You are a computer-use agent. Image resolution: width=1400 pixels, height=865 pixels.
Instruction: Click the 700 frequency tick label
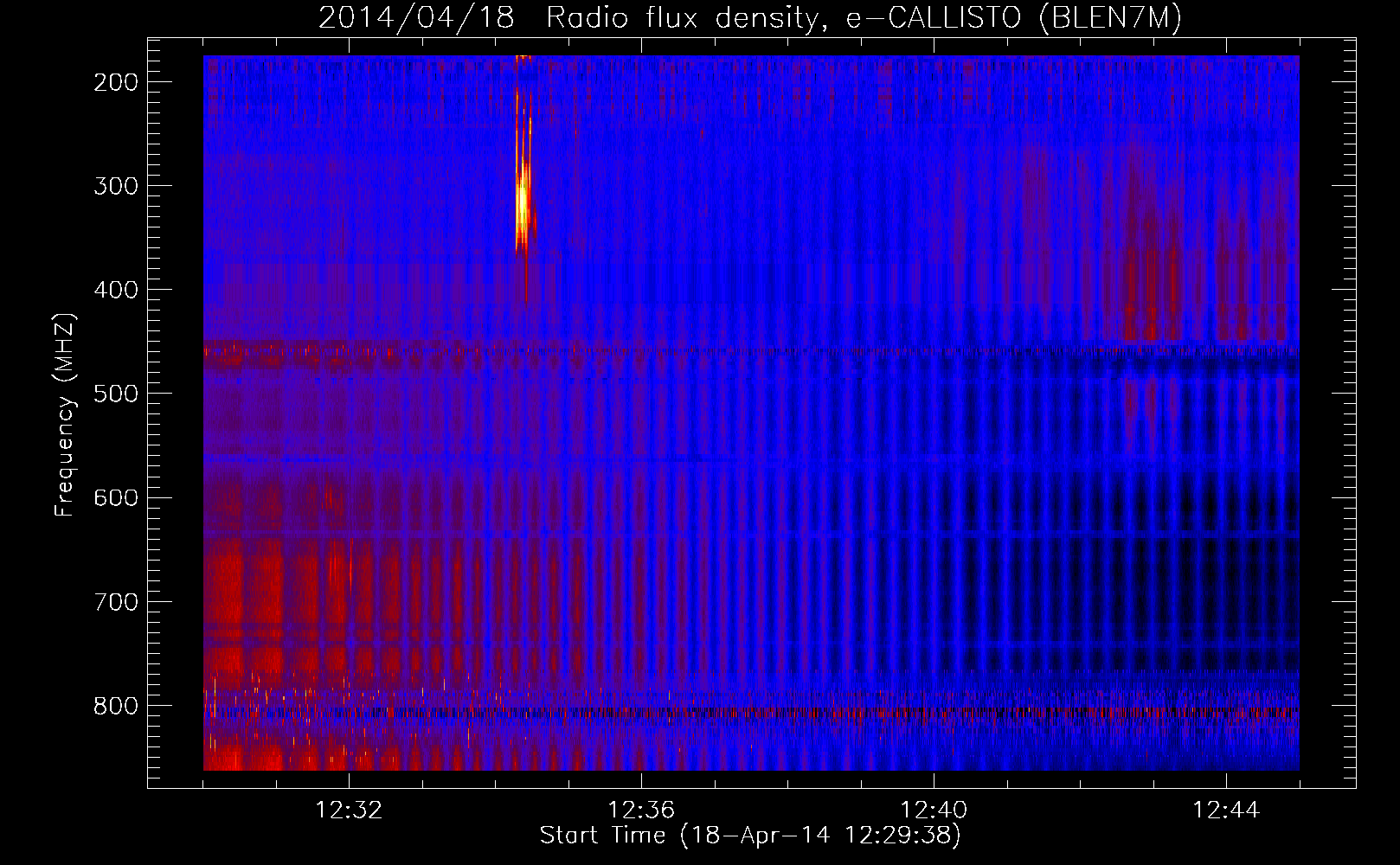click(116, 601)
